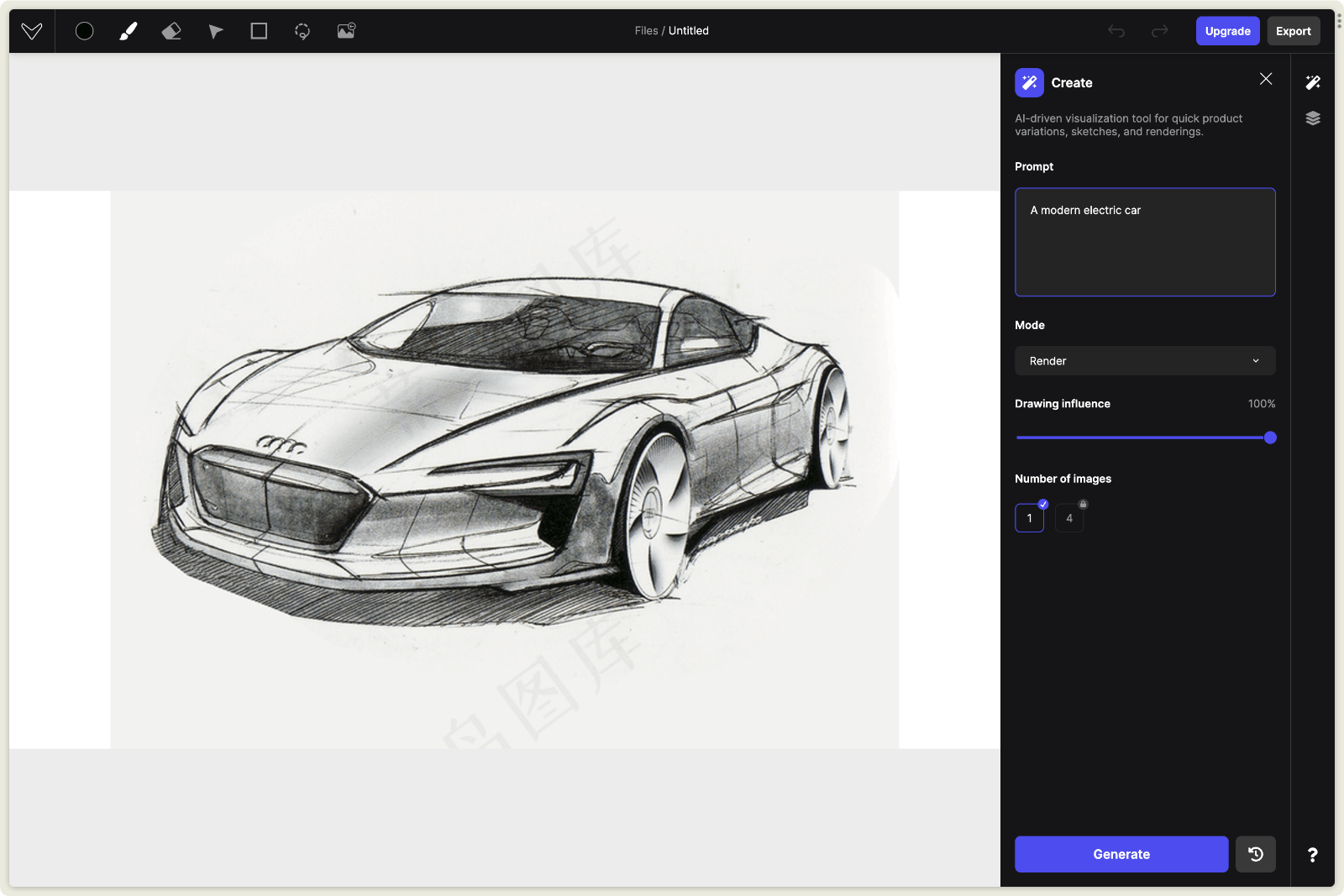Click the Insert image icon
Screen dimensions: 1344x896
tap(346, 31)
